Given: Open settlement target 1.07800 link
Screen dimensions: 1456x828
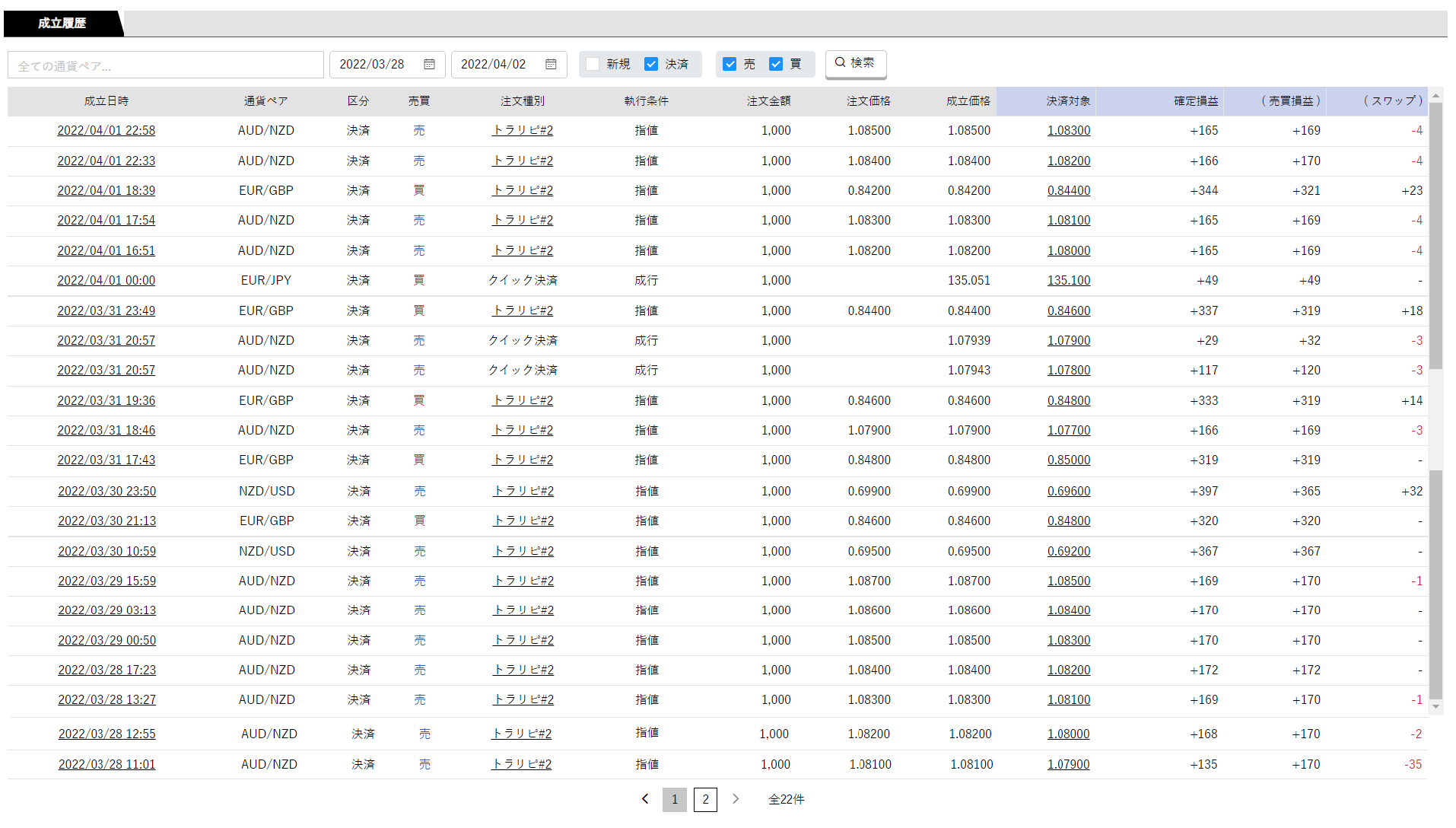Looking at the screenshot, I should pyautogui.click(x=1069, y=371).
